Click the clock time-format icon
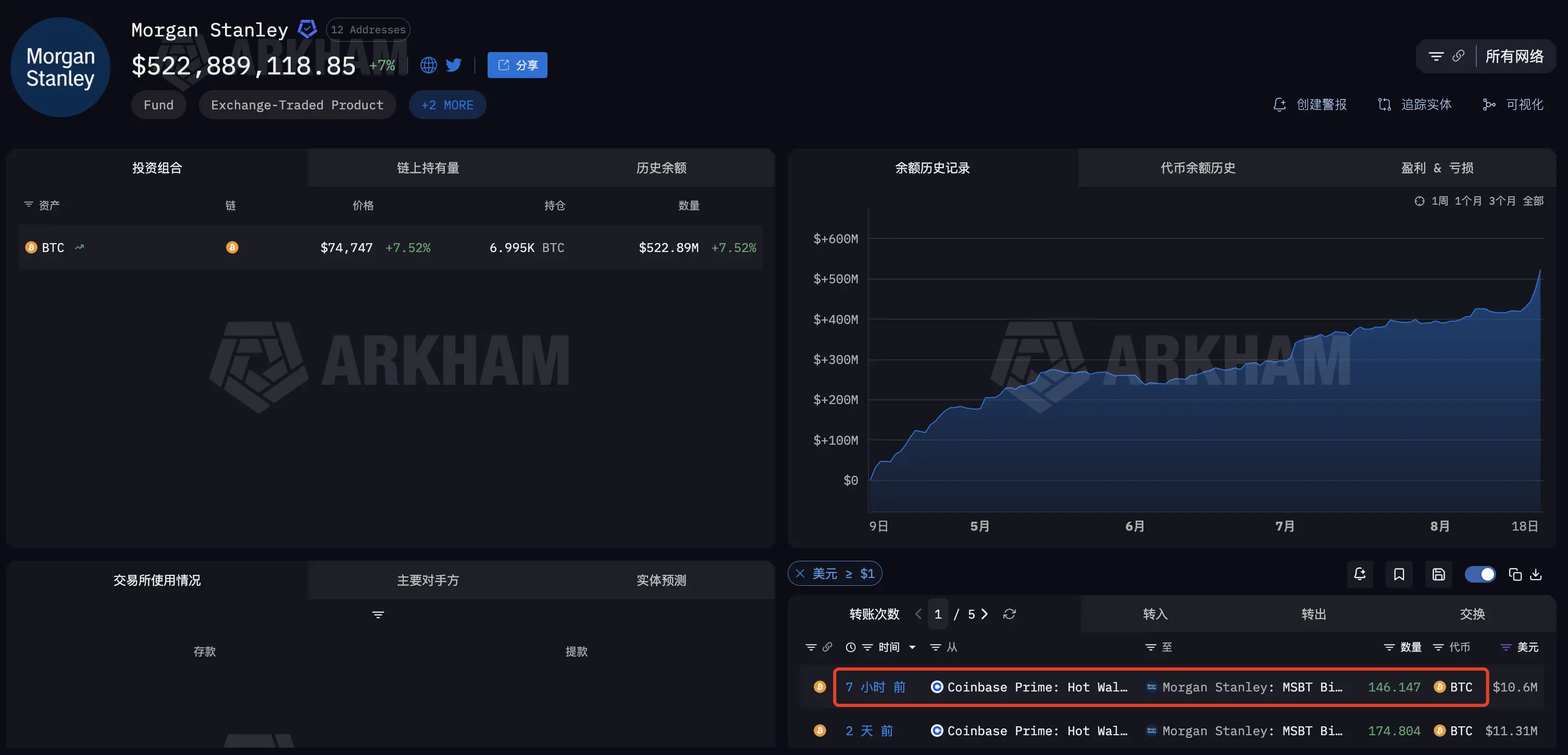 point(850,647)
